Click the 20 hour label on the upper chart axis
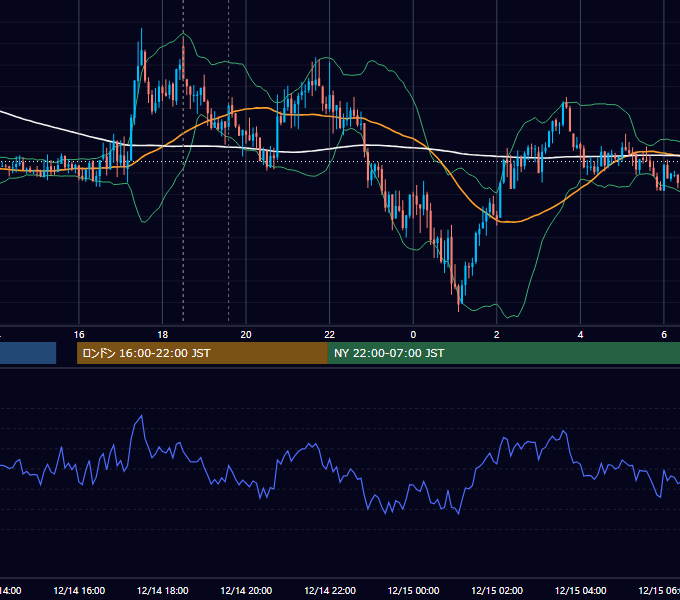Screen dimensions: 680x600 pos(246,335)
